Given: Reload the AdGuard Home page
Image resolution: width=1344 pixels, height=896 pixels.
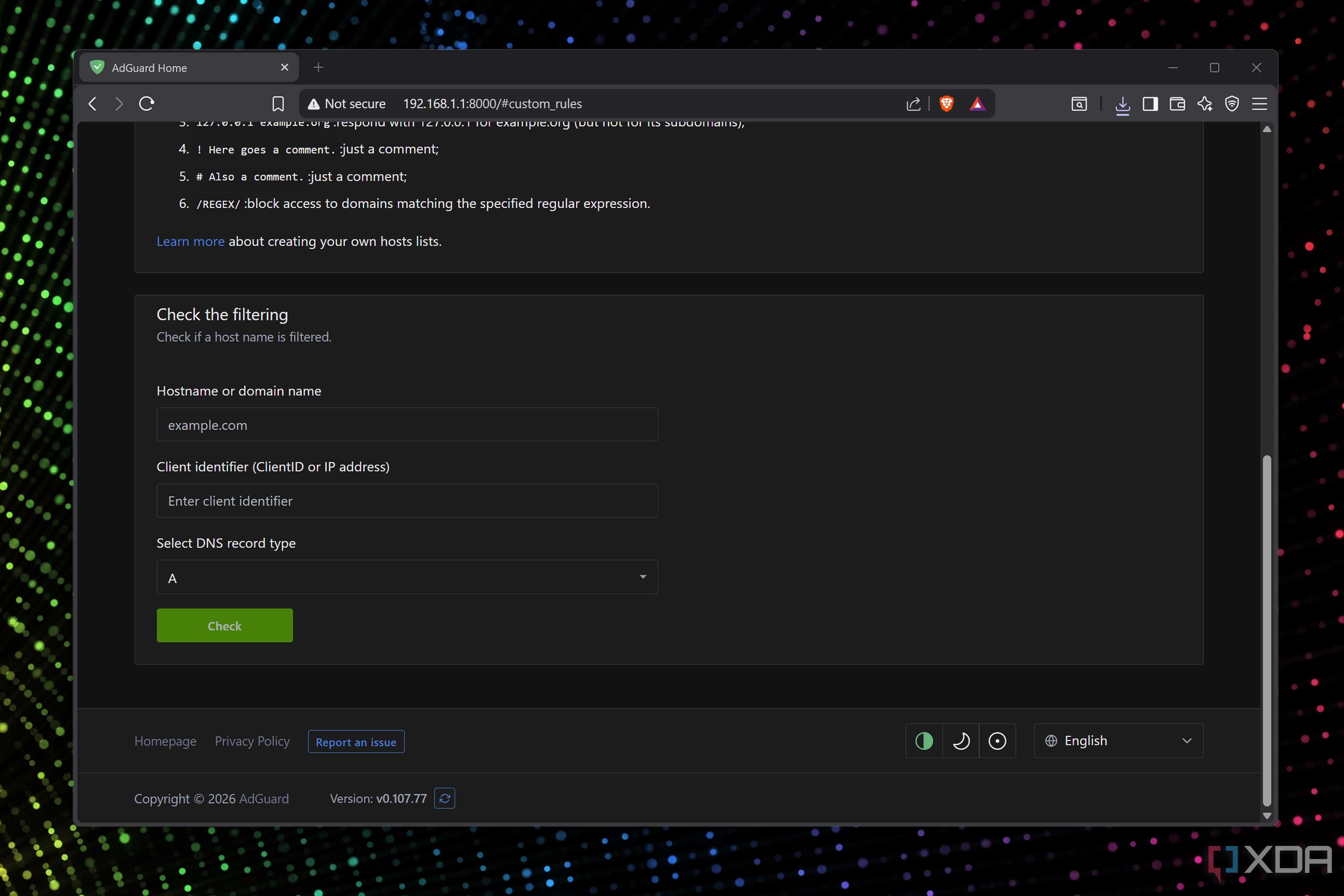Looking at the screenshot, I should click(x=147, y=103).
